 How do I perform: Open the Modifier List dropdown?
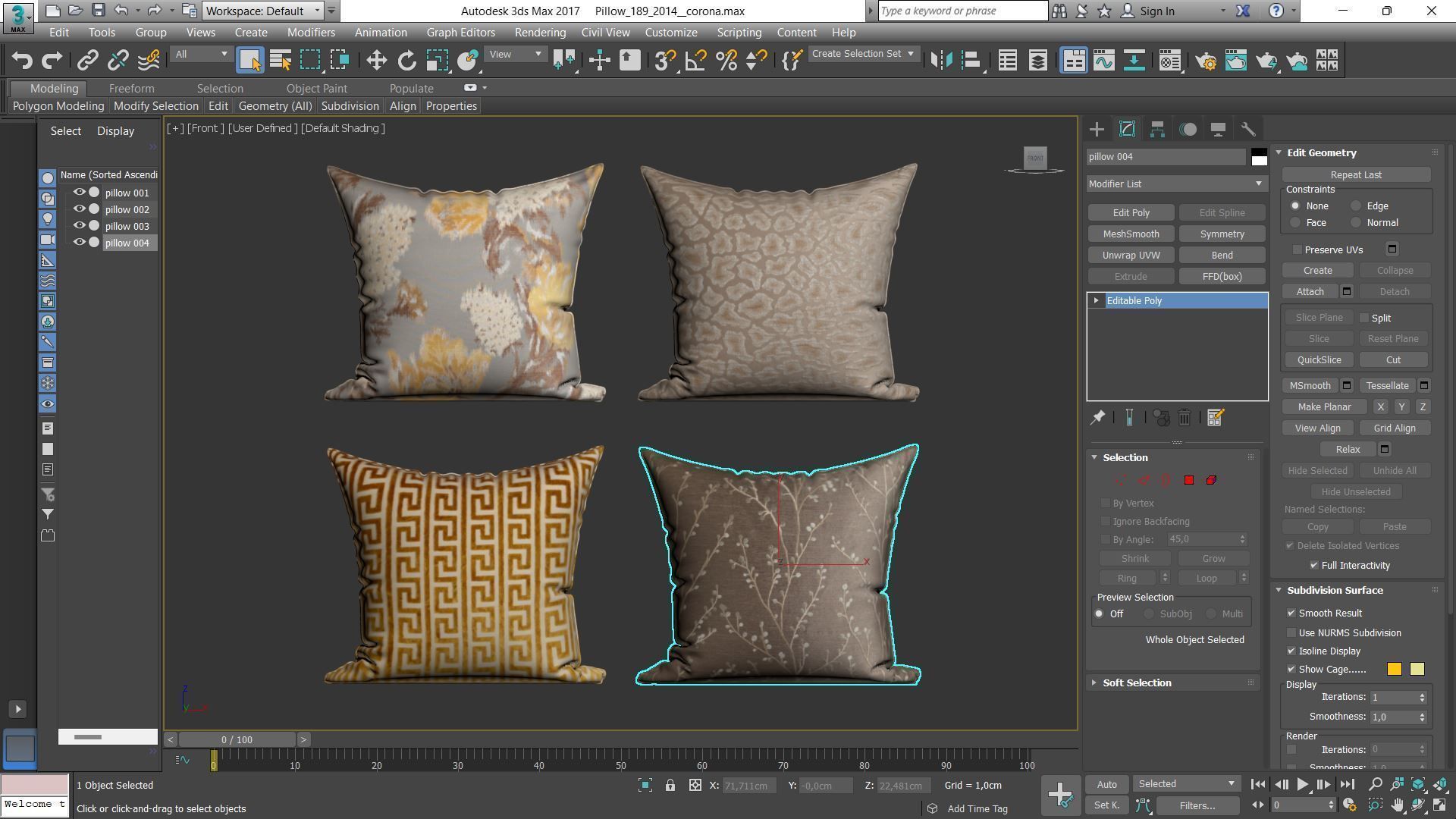coord(1176,184)
